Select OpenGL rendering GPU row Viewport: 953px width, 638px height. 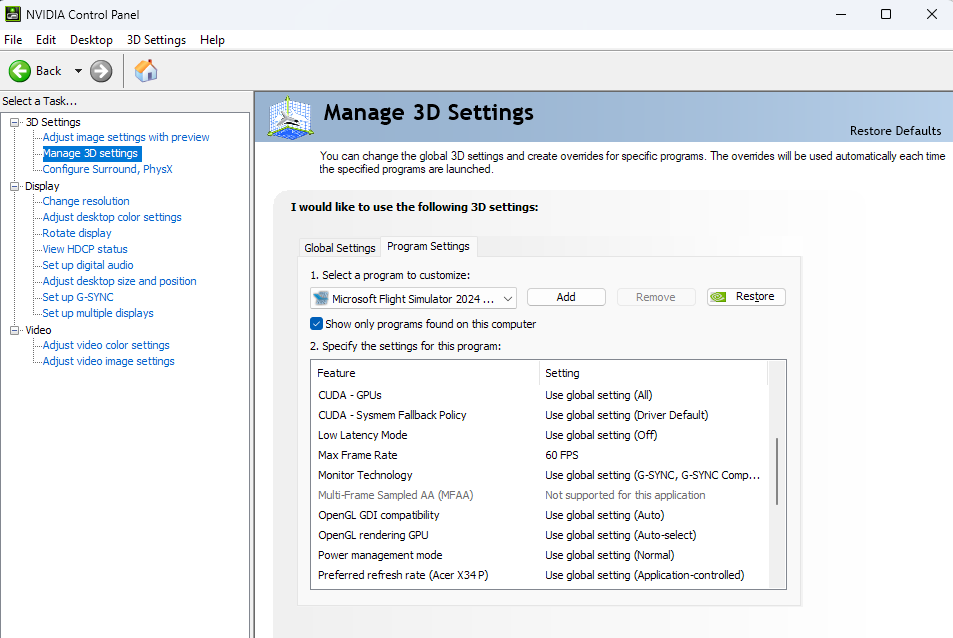click(540, 535)
